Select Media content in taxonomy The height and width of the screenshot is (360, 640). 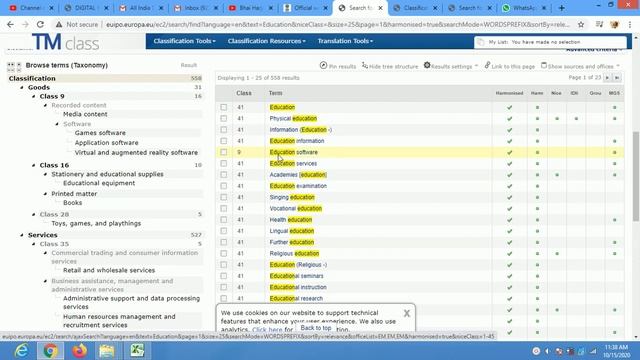coord(85,114)
